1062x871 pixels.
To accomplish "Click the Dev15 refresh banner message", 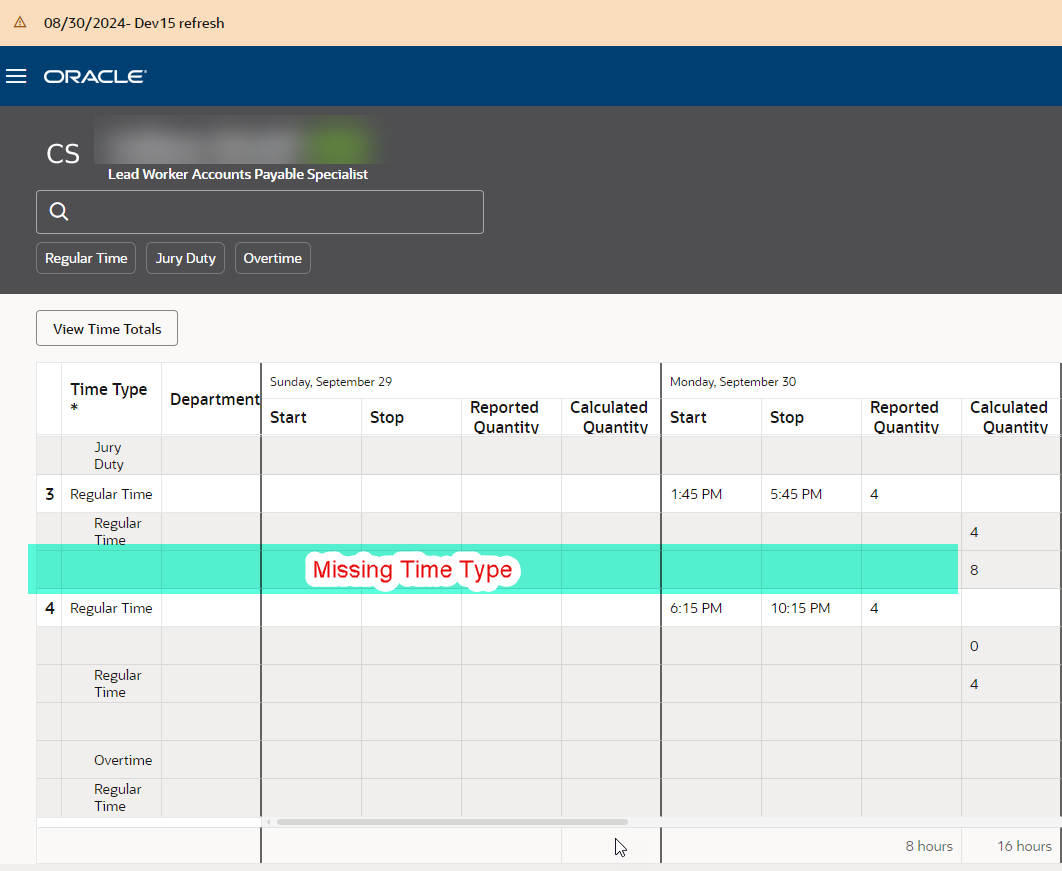I will (x=135, y=23).
